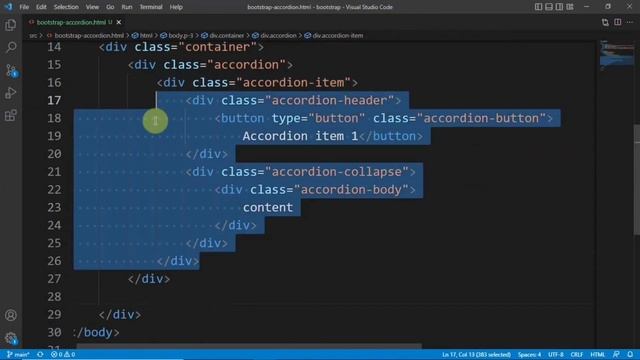The image size is (640, 360).
Task: Click the closing body tag on line 30
Action: click(x=96, y=333)
